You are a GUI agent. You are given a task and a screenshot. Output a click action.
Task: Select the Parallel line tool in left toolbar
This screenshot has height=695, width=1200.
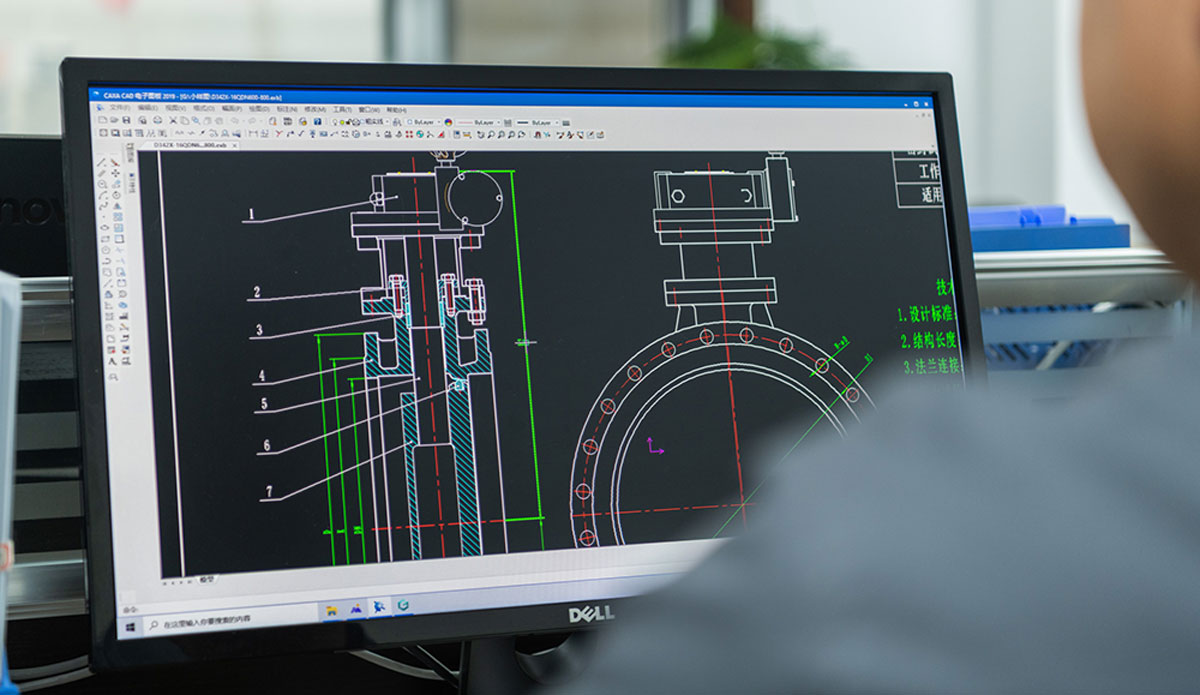[x=103, y=173]
